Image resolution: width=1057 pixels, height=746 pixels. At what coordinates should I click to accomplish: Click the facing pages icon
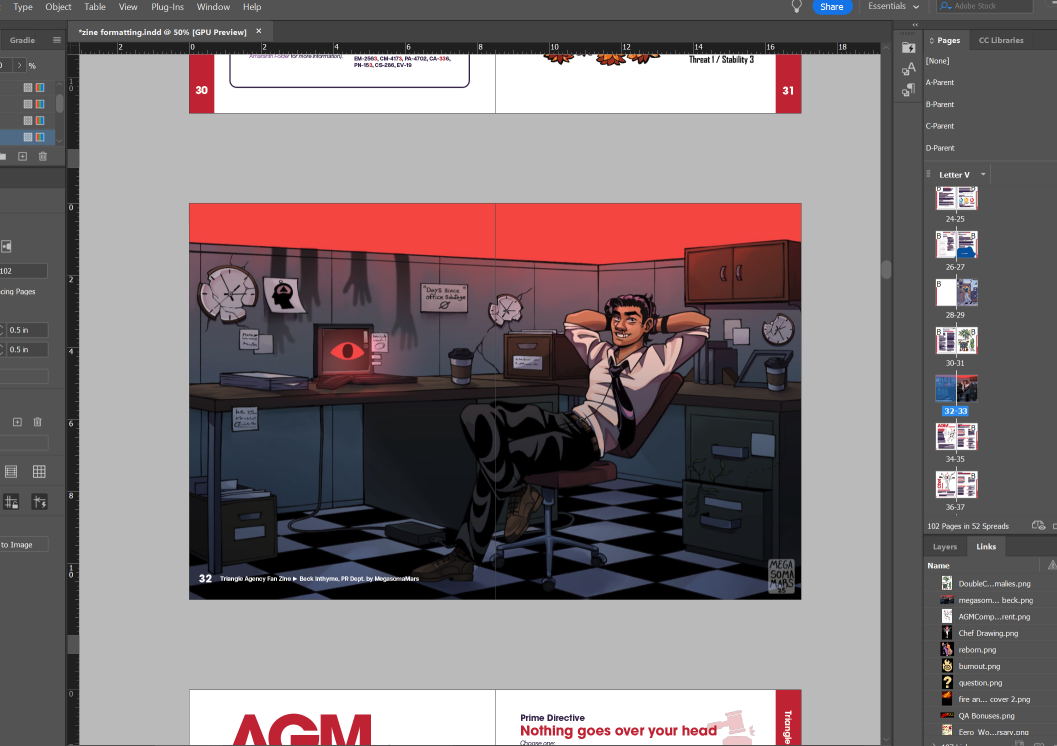click(6, 247)
